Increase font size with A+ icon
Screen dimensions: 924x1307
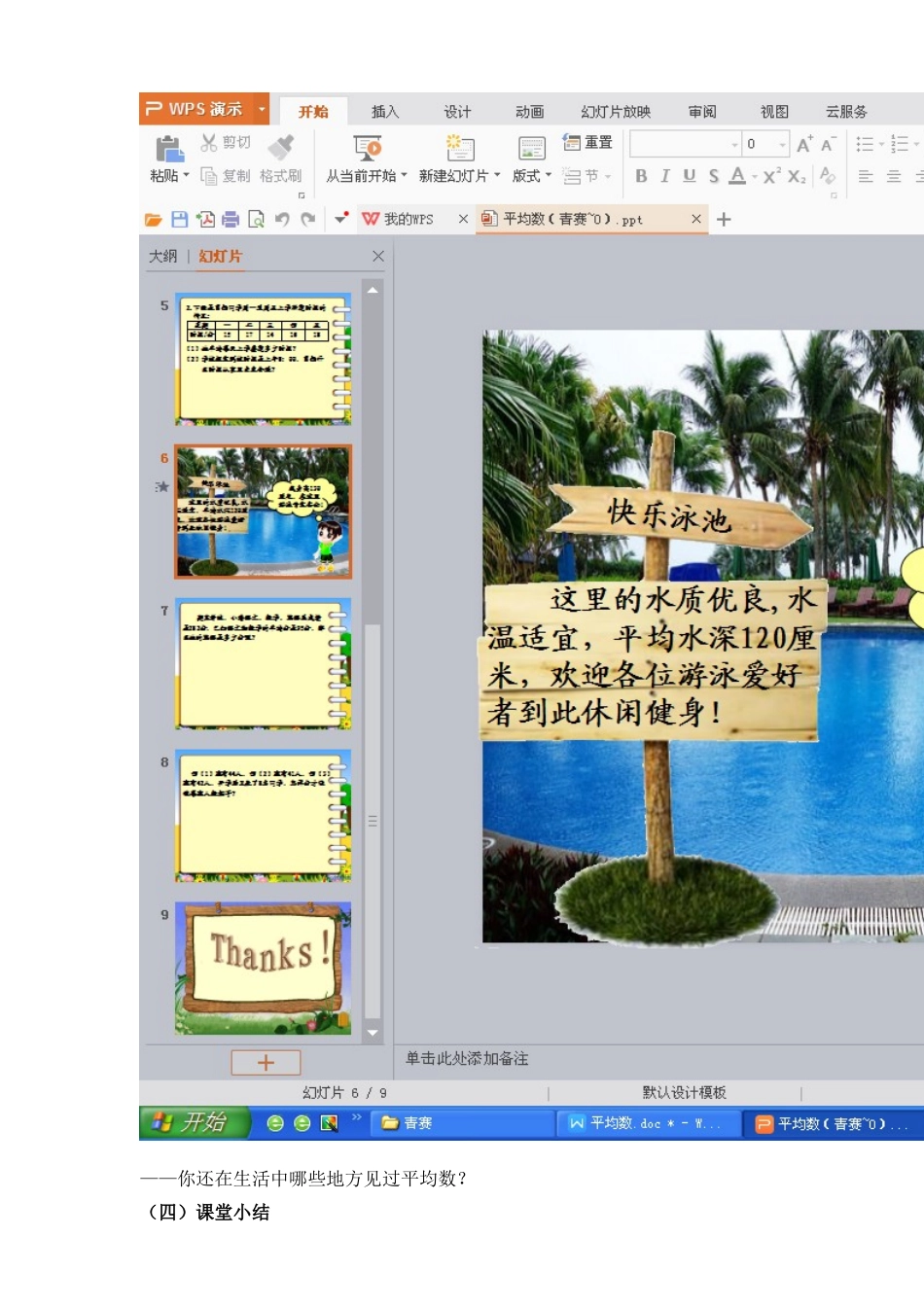point(804,144)
